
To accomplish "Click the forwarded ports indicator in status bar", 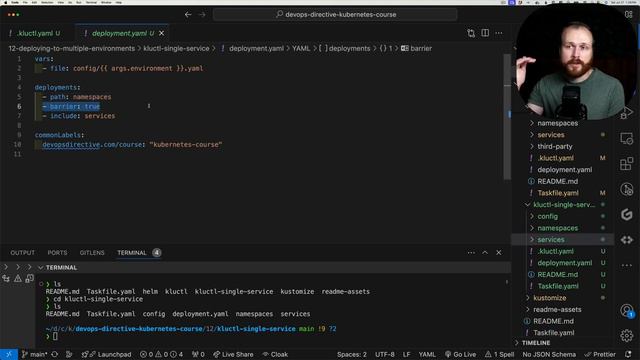I will 198,354.
